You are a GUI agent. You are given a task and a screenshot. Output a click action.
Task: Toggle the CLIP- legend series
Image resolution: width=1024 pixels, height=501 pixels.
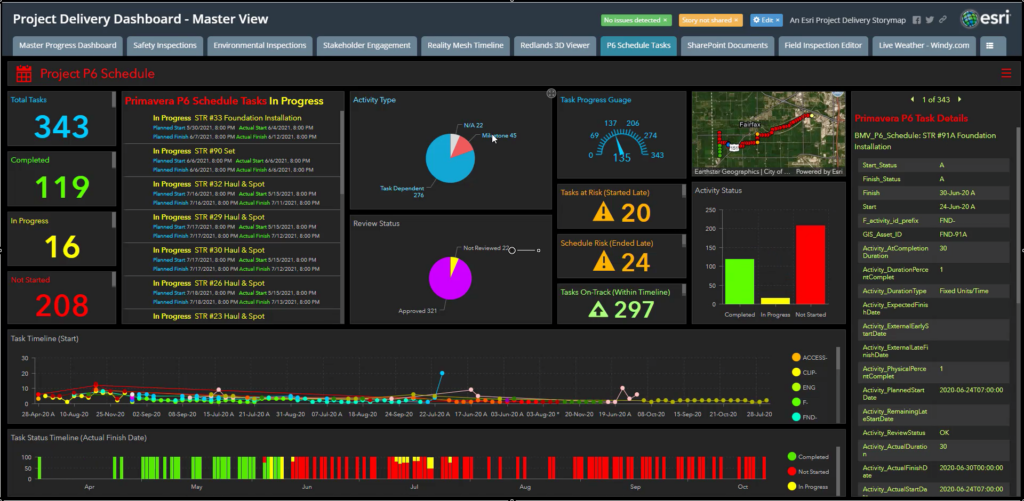(x=805, y=372)
